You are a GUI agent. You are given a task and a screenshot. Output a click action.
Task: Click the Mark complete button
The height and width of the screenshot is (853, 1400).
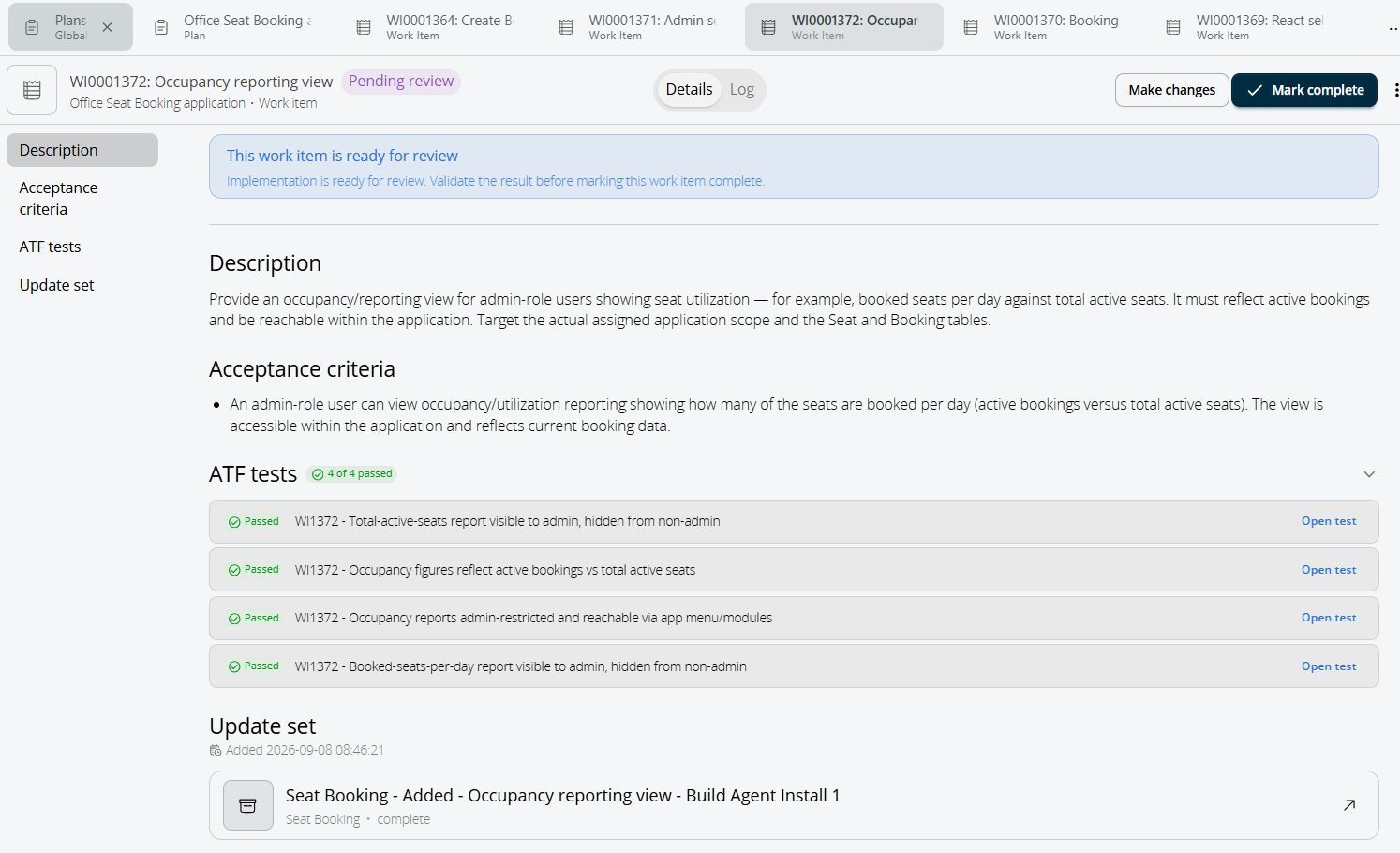(x=1304, y=90)
